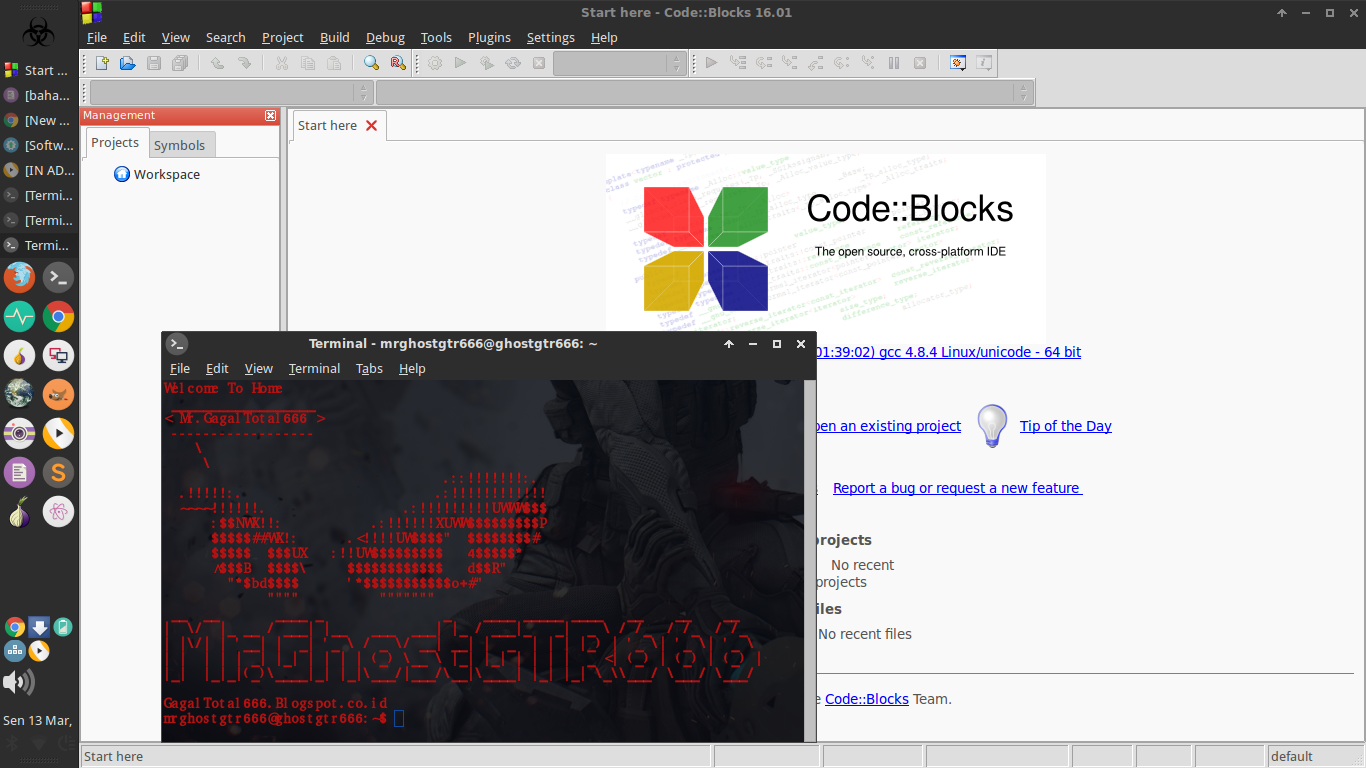
Task: Click the Undo arrow icon
Action: click(x=217, y=63)
